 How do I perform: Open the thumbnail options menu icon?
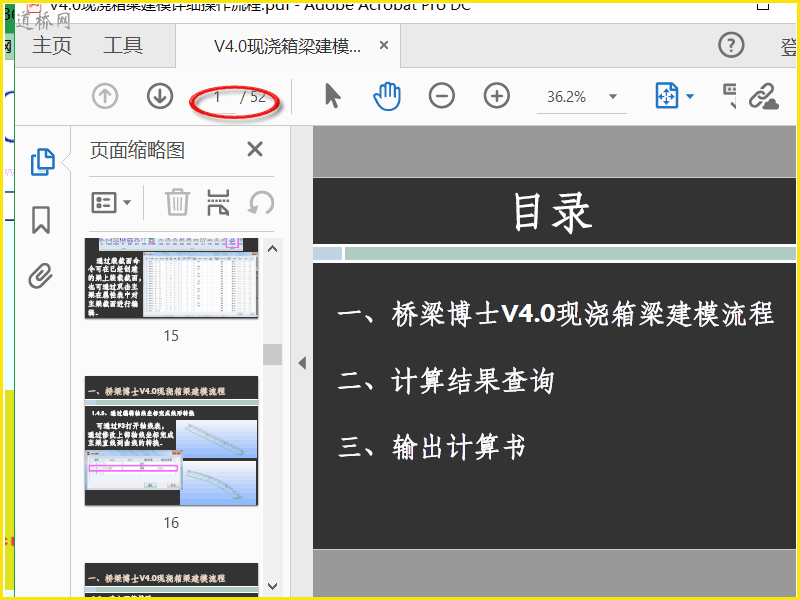[104, 203]
